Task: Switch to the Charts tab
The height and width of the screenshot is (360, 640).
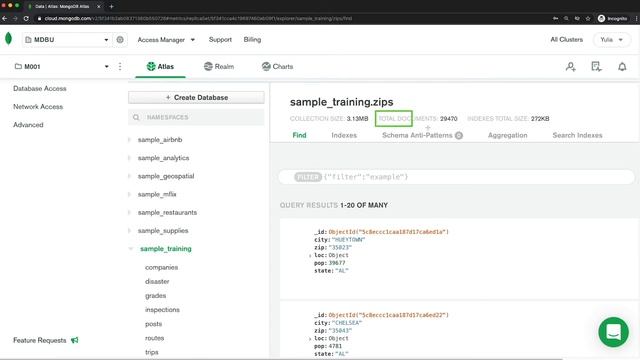Action: pos(278,67)
